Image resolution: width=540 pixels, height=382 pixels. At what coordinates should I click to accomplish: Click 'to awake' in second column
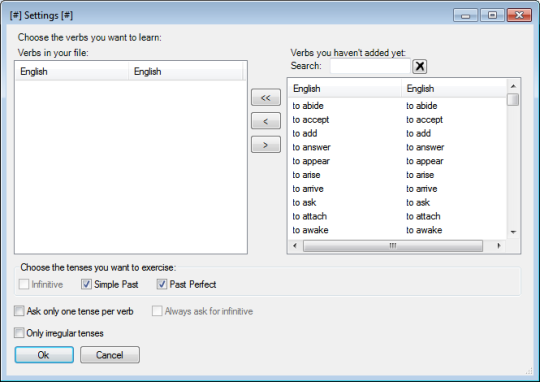[x=424, y=230]
